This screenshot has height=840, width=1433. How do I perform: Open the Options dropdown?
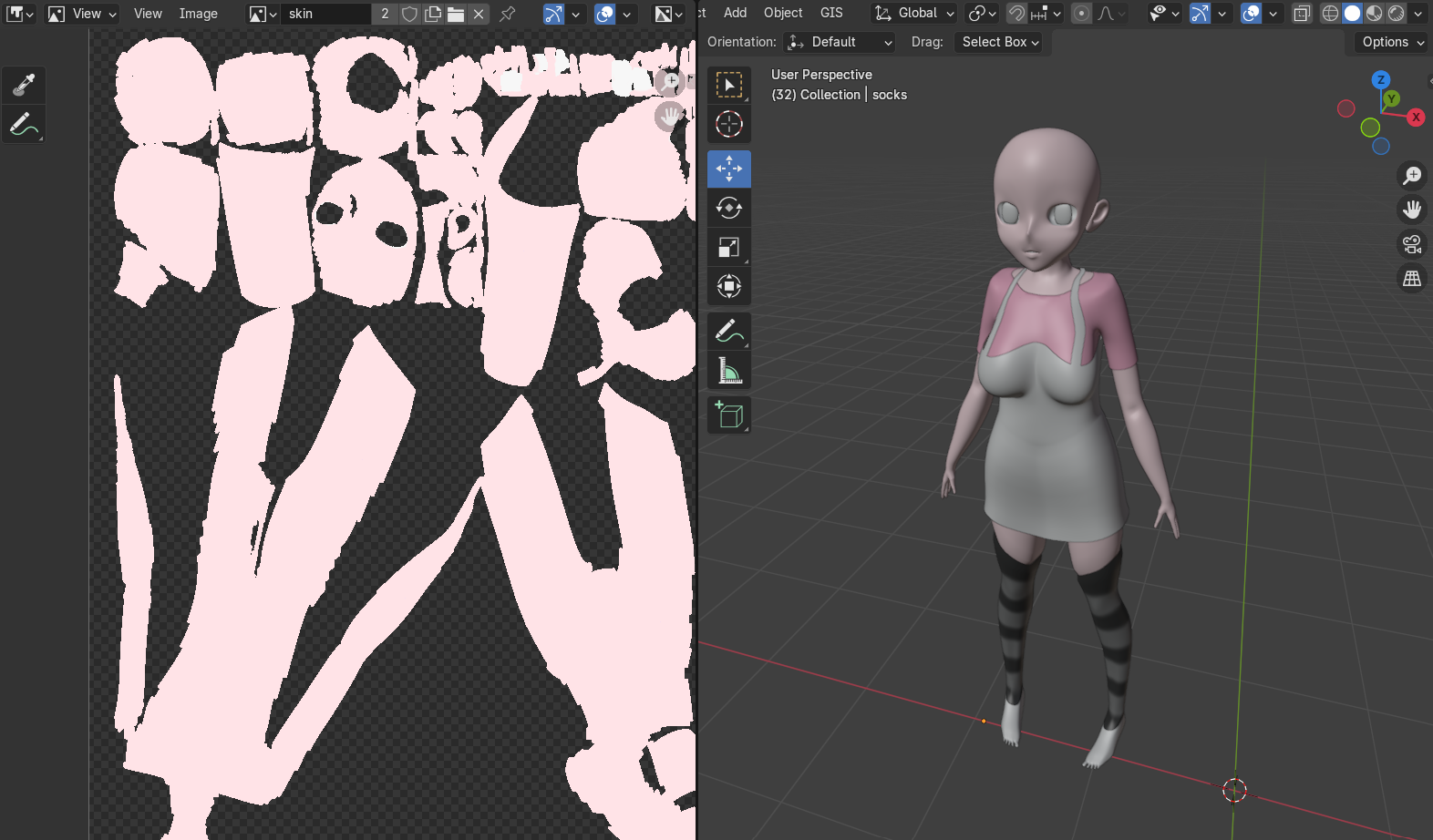[1391, 42]
